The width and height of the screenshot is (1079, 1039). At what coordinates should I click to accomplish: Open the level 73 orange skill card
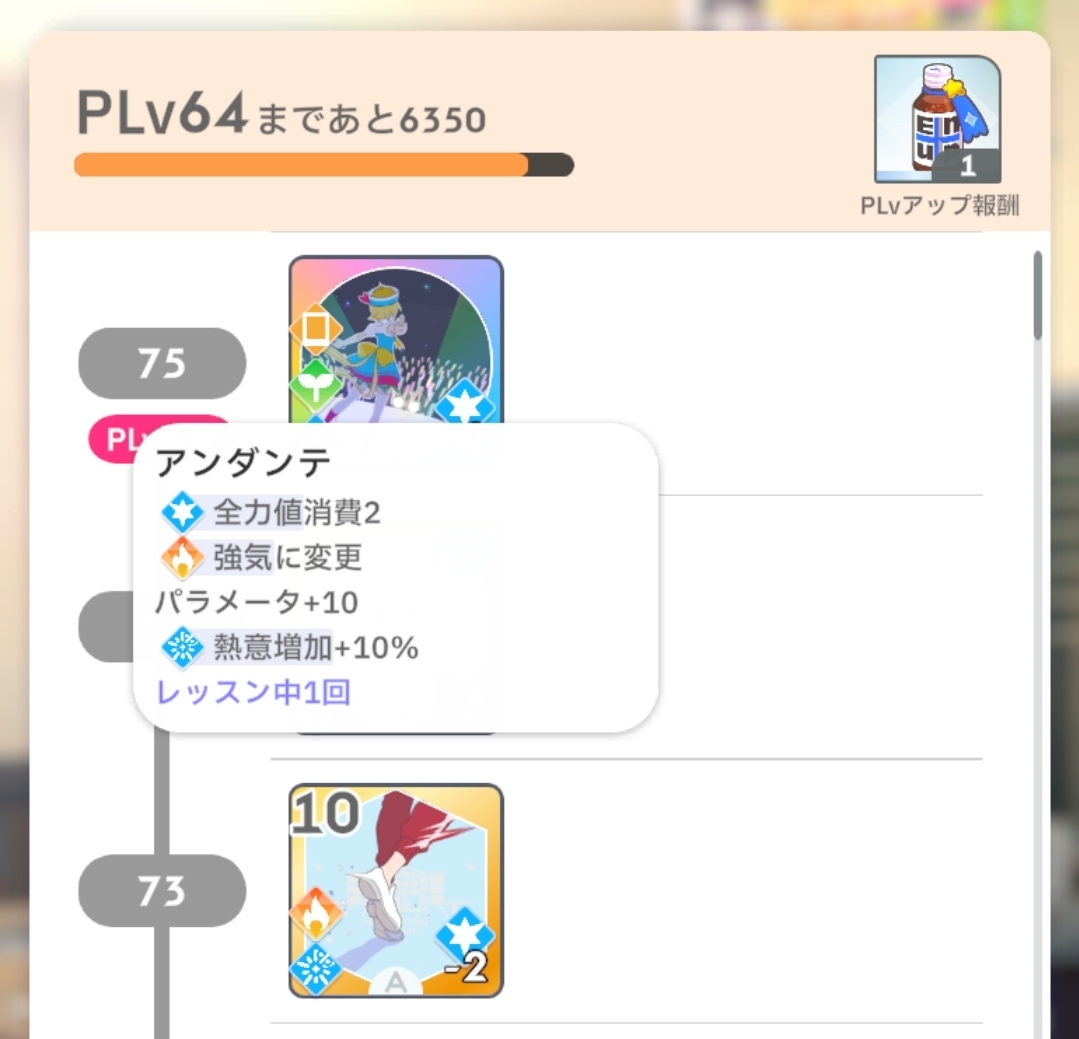click(x=396, y=890)
